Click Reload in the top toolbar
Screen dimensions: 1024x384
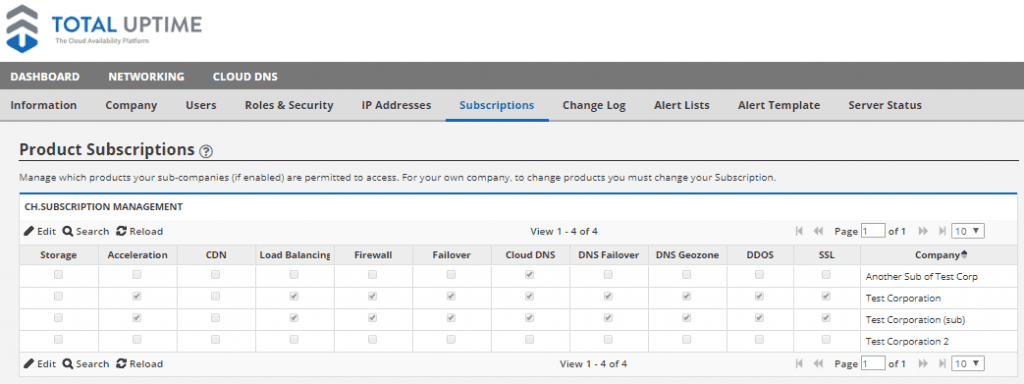(140, 231)
